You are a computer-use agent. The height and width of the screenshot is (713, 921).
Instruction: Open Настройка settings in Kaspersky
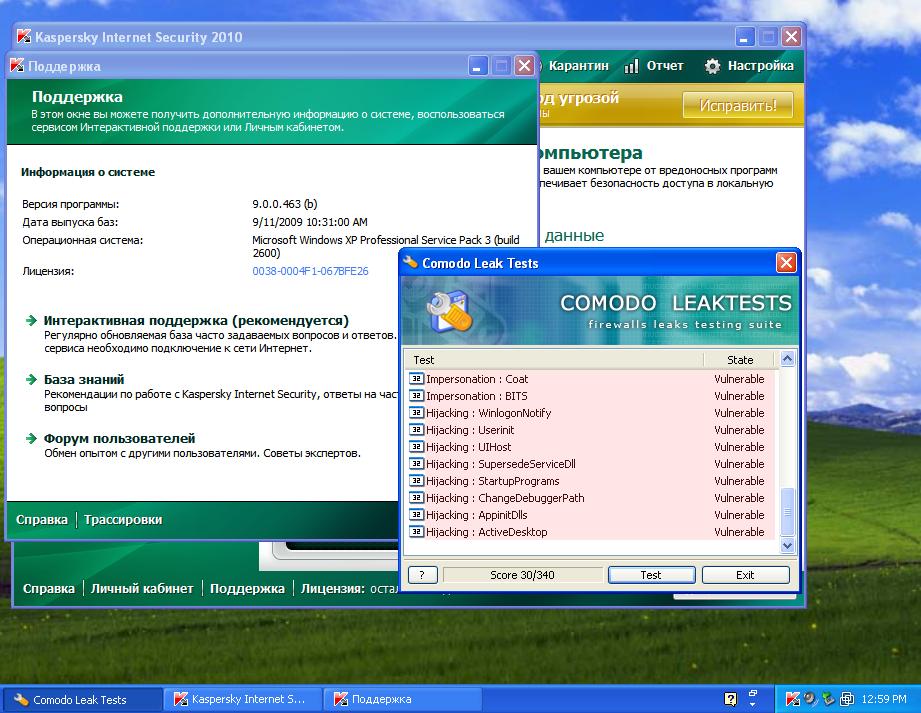760,66
